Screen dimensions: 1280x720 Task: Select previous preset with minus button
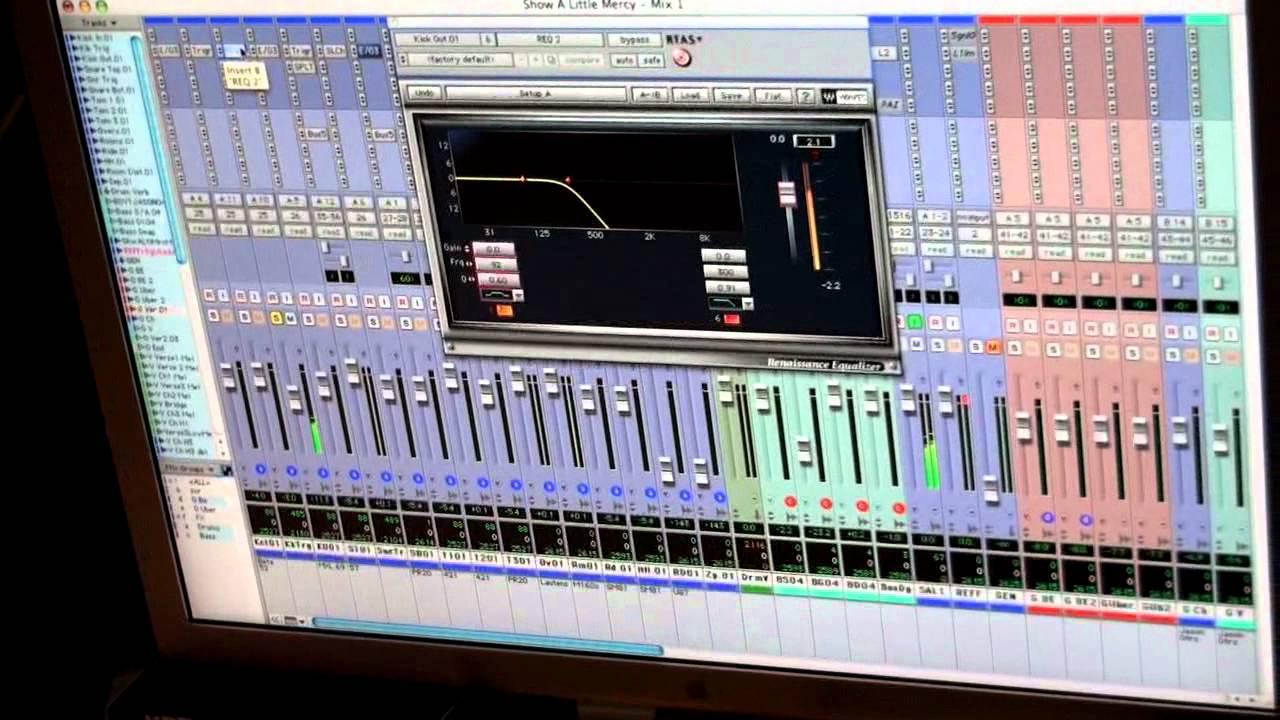click(x=523, y=60)
